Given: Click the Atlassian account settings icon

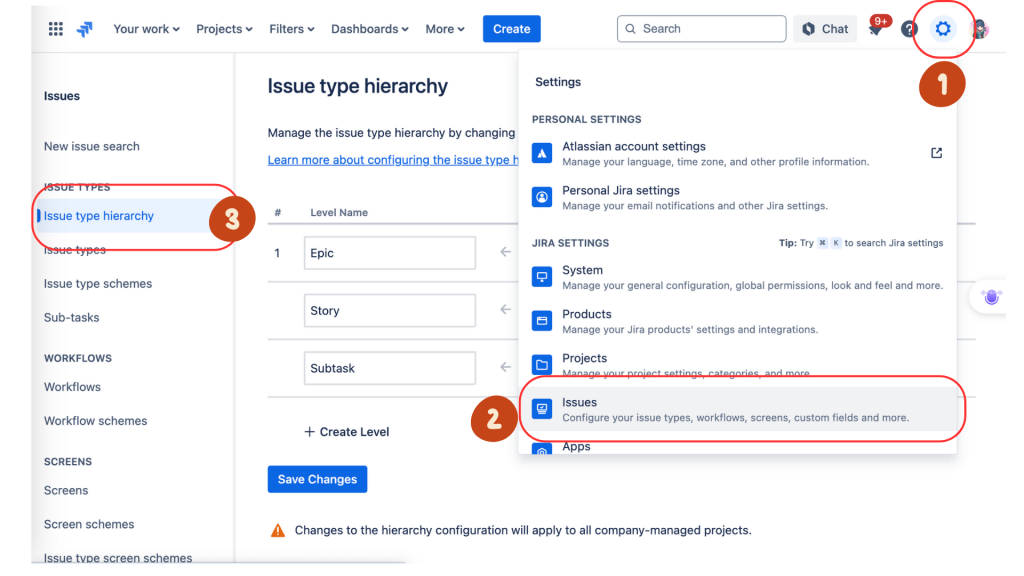Looking at the screenshot, I should point(541,153).
